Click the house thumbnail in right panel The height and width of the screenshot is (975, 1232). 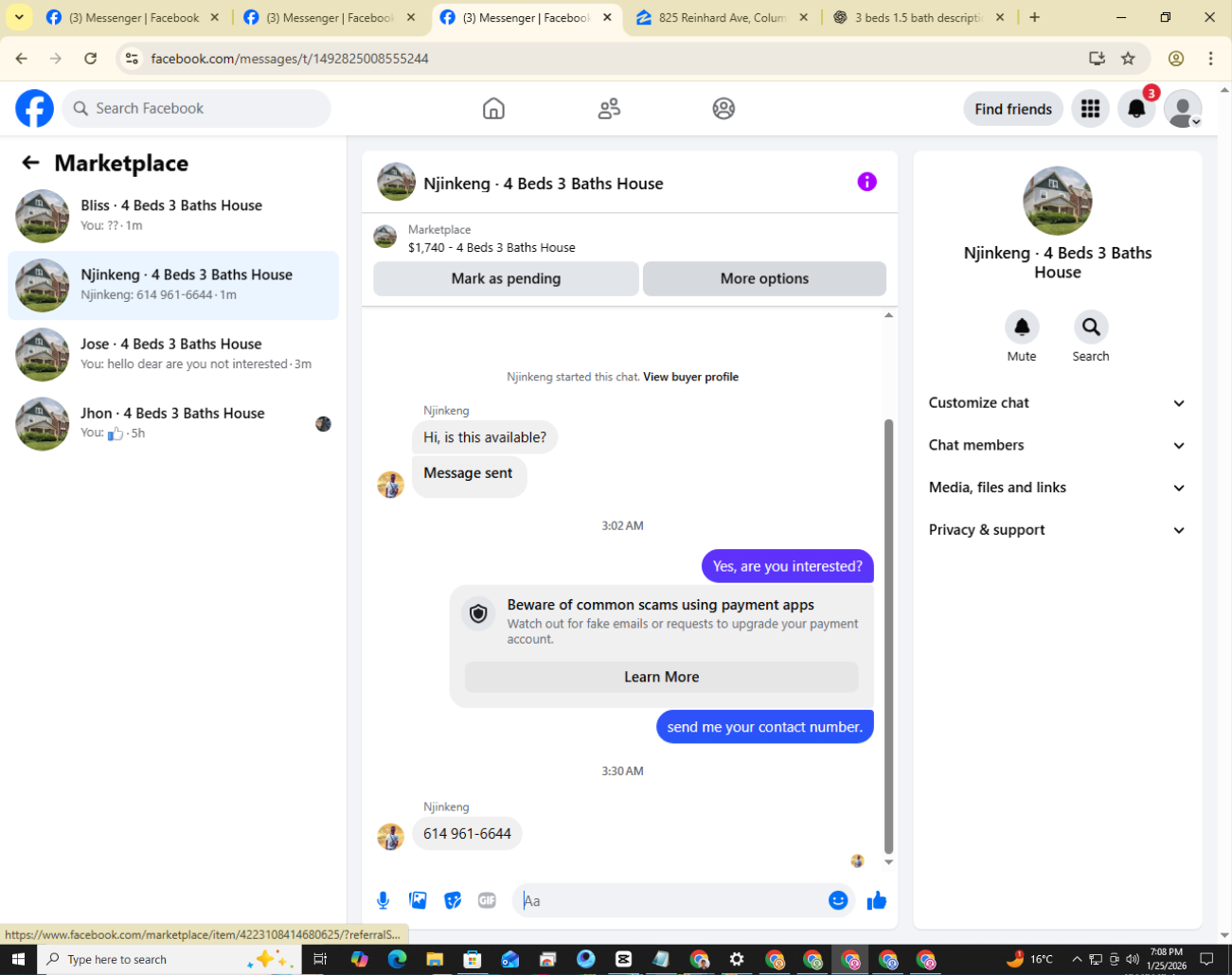pos(1058,201)
